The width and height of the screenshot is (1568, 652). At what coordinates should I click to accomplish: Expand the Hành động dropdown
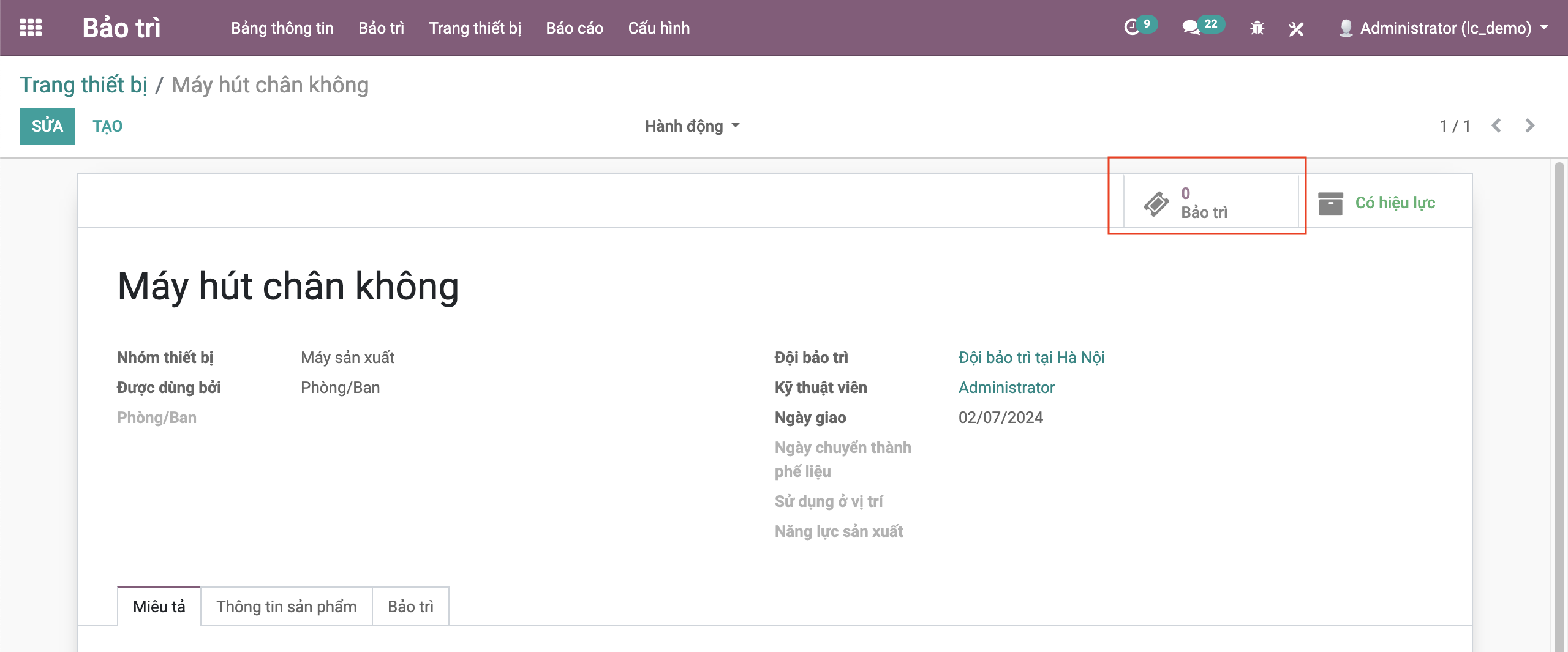(x=692, y=126)
